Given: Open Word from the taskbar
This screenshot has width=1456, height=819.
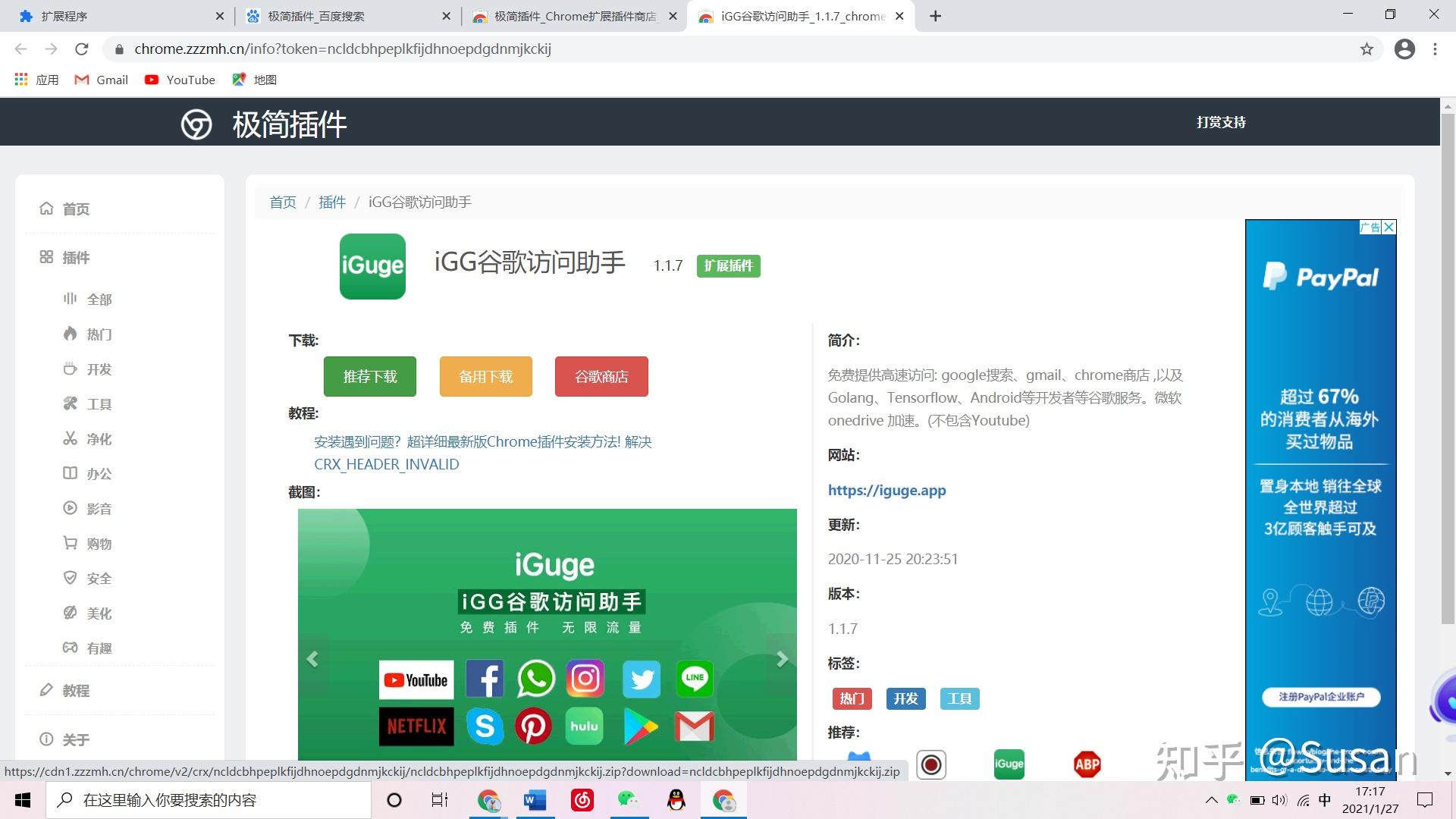Looking at the screenshot, I should pyautogui.click(x=535, y=800).
